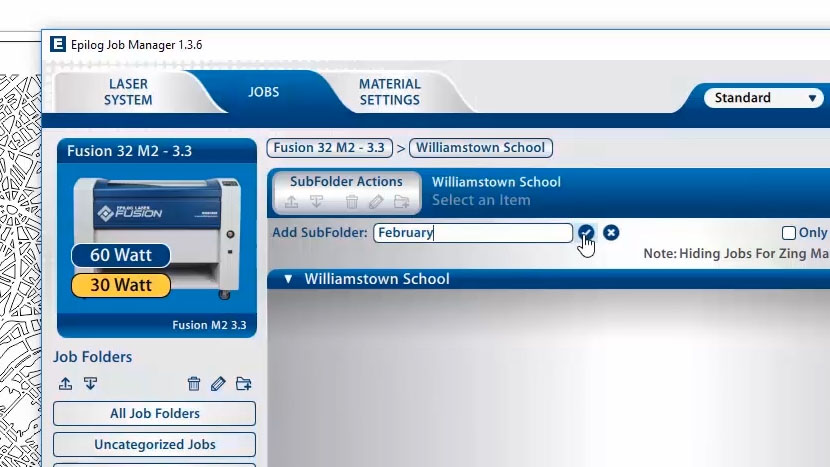Screen dimensions: 830x467
Task: Add a new job folder via folder-plus icon
Action: click(243, 384)
